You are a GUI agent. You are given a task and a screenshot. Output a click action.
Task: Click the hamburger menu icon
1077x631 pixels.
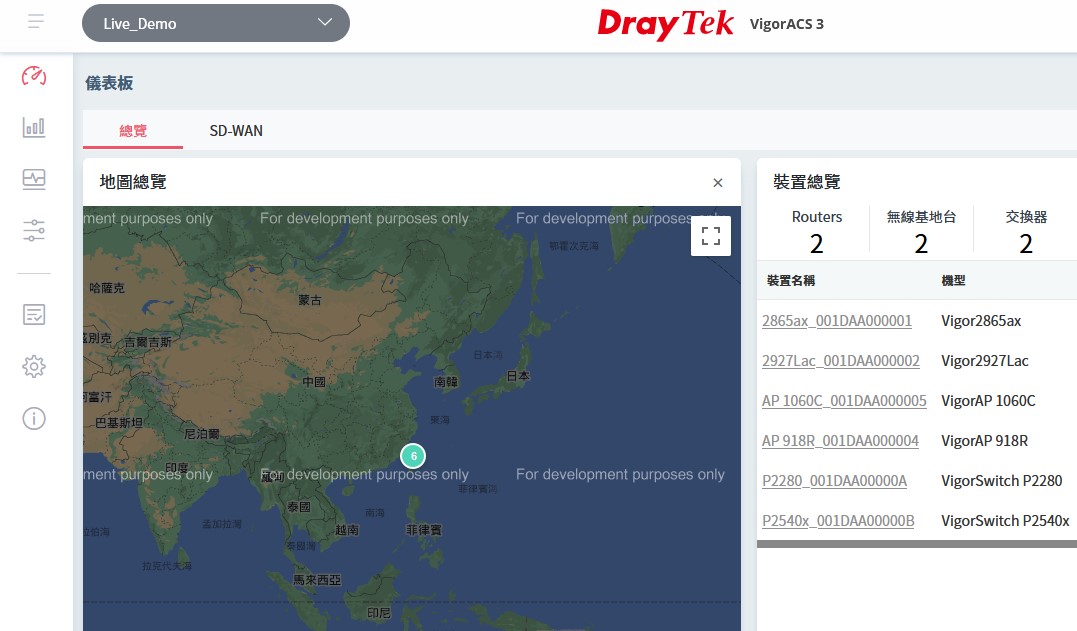[x=37, y=21]
